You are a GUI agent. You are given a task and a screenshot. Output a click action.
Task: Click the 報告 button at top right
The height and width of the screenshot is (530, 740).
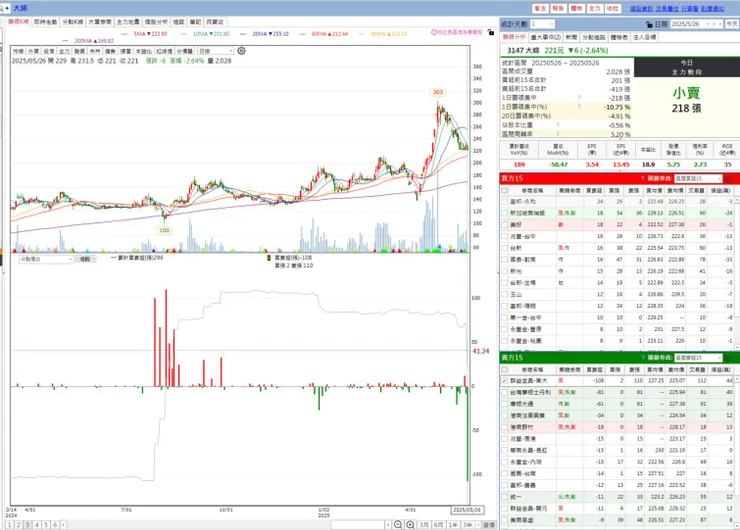pyautogui.click(x=558, y=8)
